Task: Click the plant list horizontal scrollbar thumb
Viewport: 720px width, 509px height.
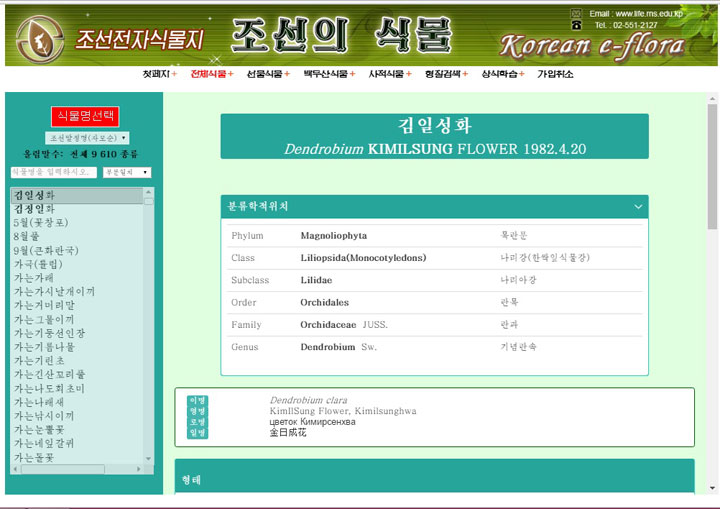Action: coord(63,469)
